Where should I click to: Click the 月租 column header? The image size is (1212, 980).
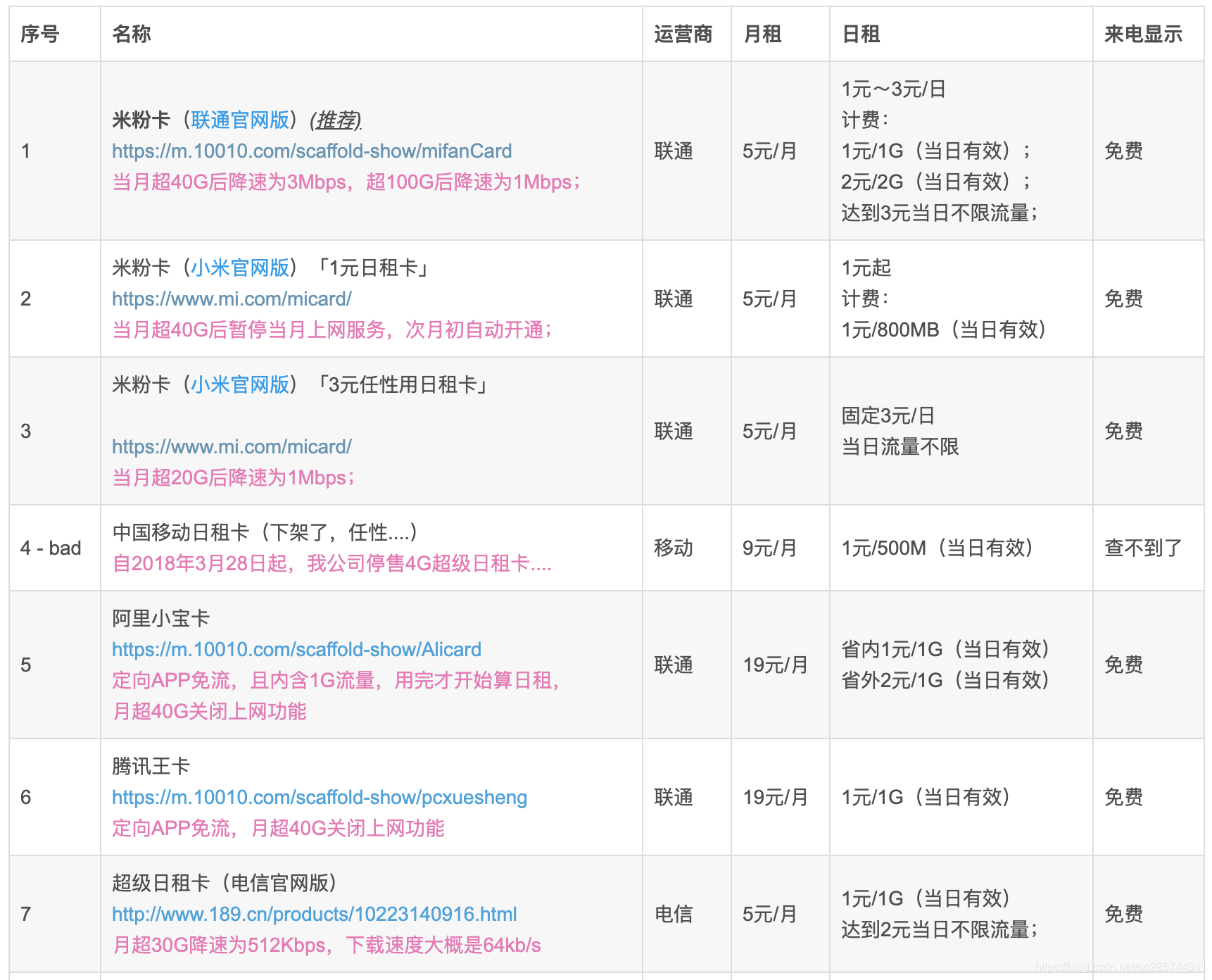click(x=762, y=34)
